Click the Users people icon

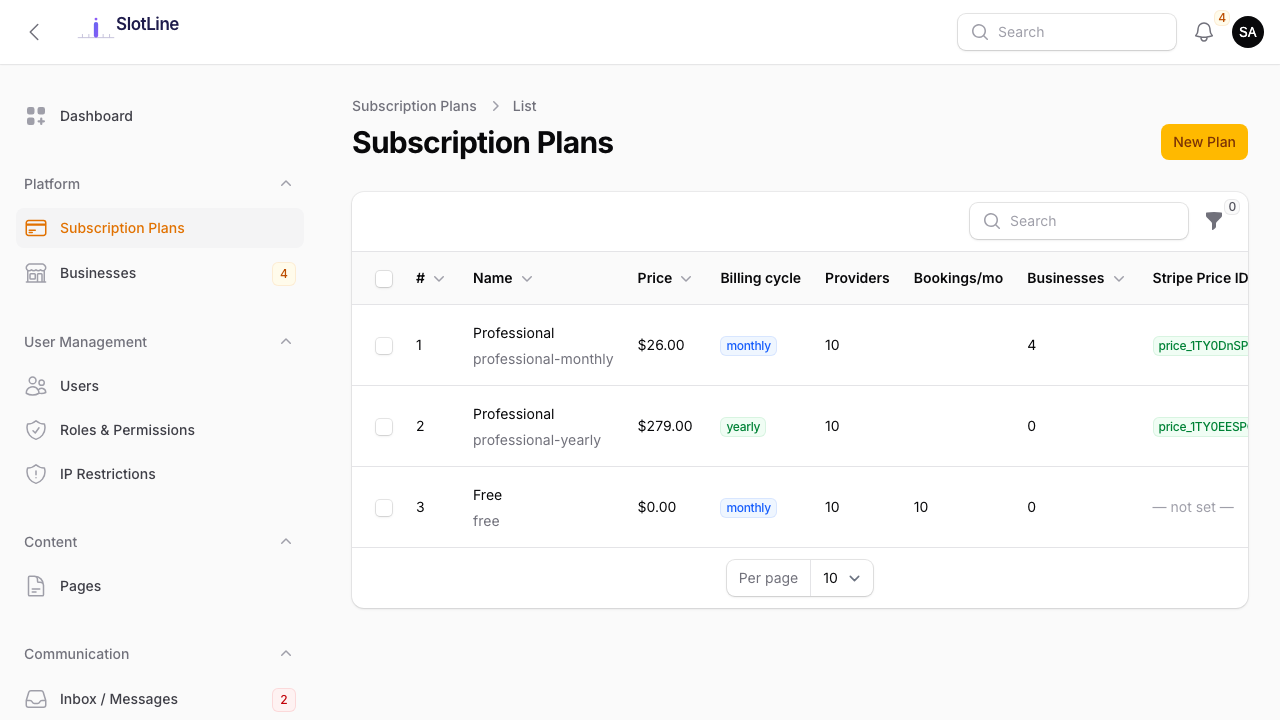point(36,386)
